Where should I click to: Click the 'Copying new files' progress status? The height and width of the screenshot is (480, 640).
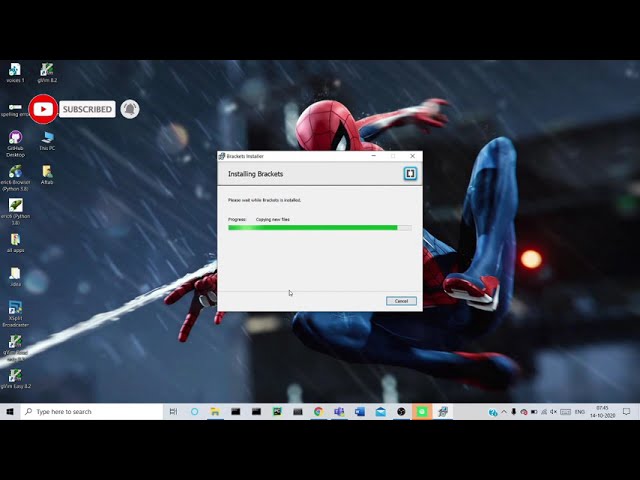[x=273, y=219]
